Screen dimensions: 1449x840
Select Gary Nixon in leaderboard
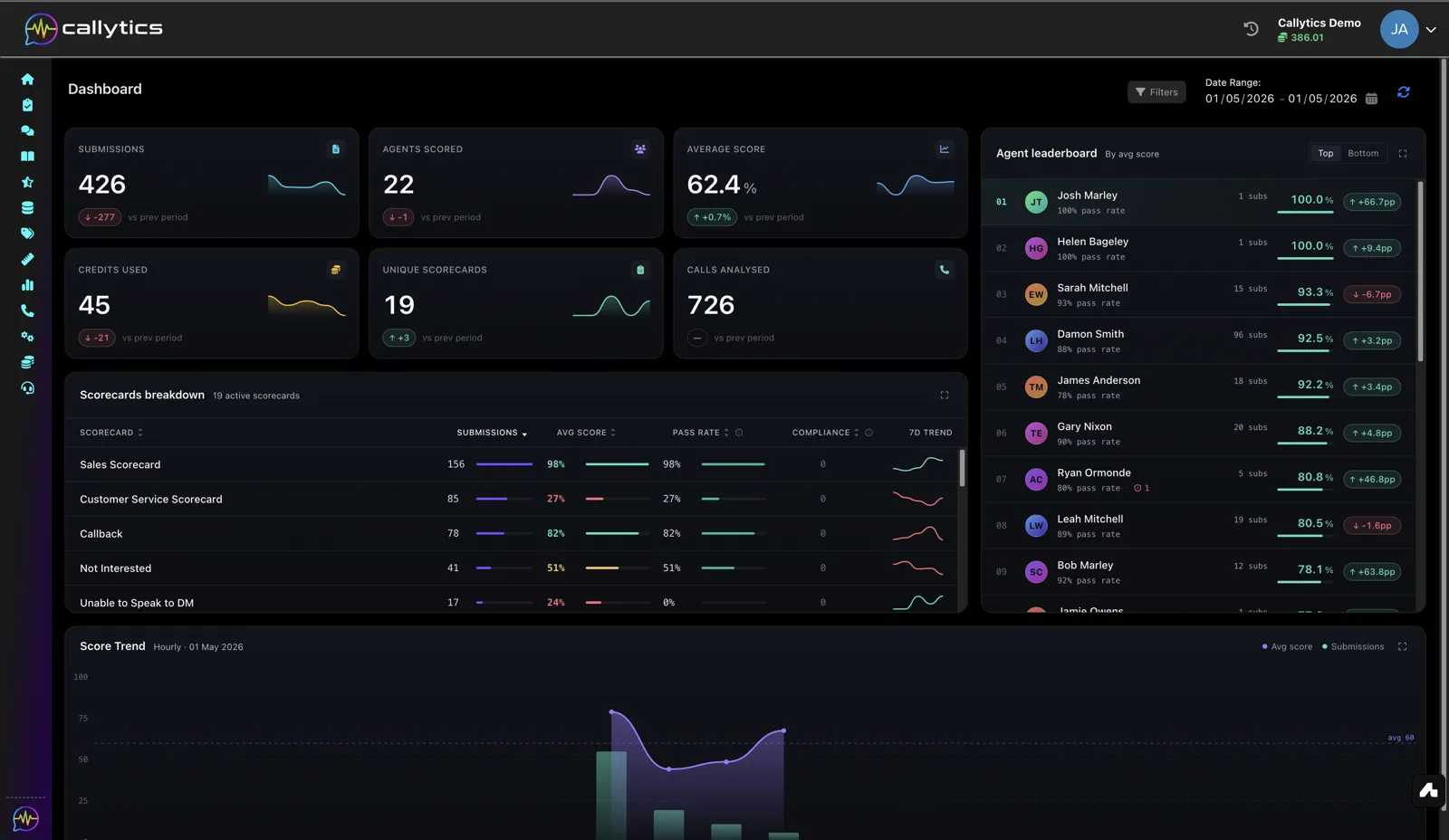[x=1199, y=433]
